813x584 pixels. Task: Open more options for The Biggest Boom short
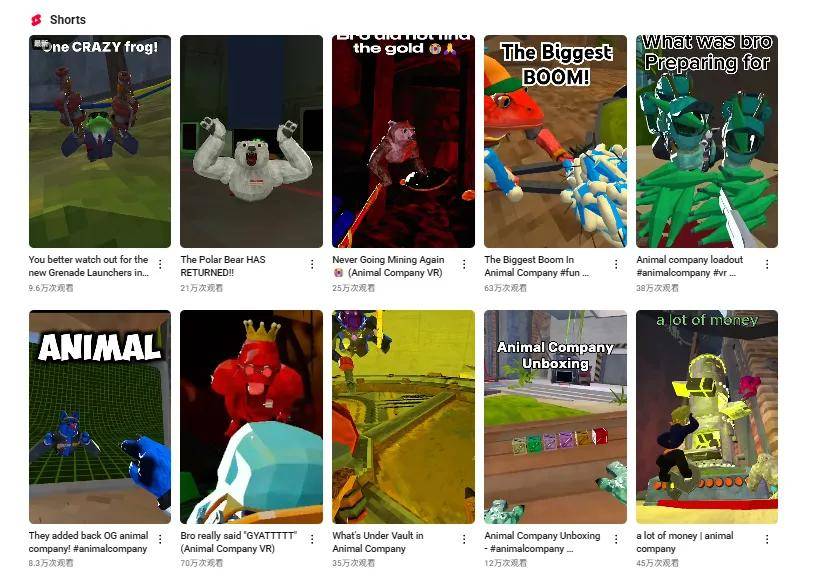(x=616, y=265)
